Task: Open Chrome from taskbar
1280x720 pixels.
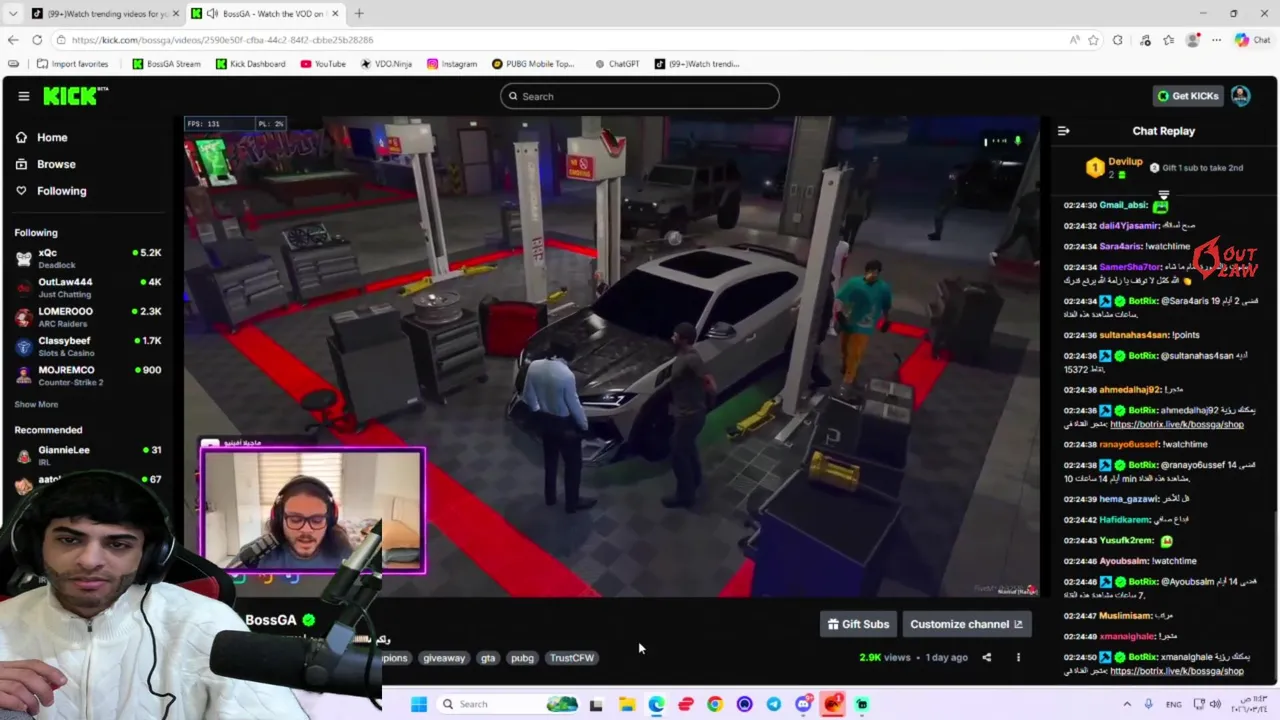Action: [715, 704]
